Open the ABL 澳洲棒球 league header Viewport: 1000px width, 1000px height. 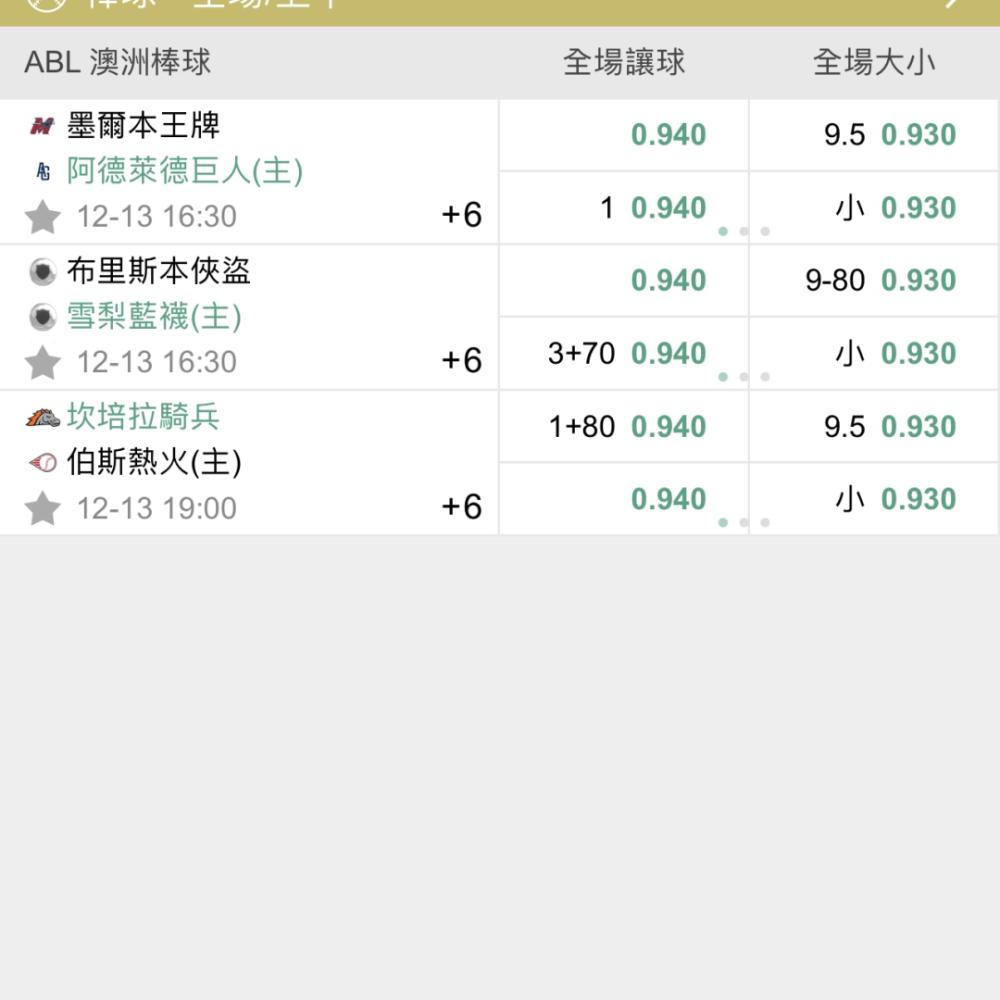pyautogui.click(x=117, y=62)
